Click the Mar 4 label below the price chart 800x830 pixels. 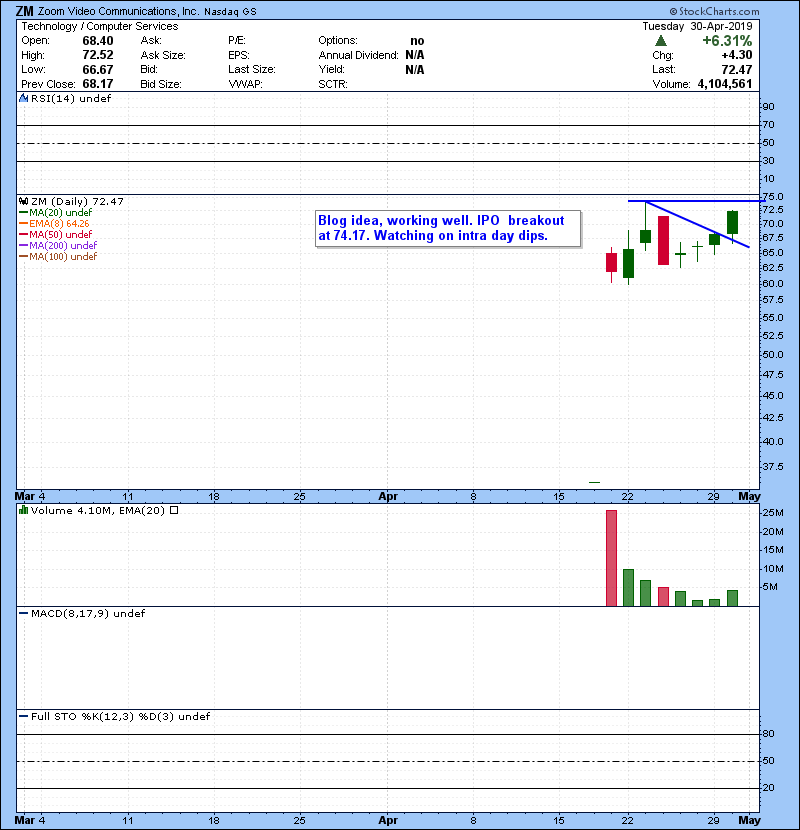(30, 497)
